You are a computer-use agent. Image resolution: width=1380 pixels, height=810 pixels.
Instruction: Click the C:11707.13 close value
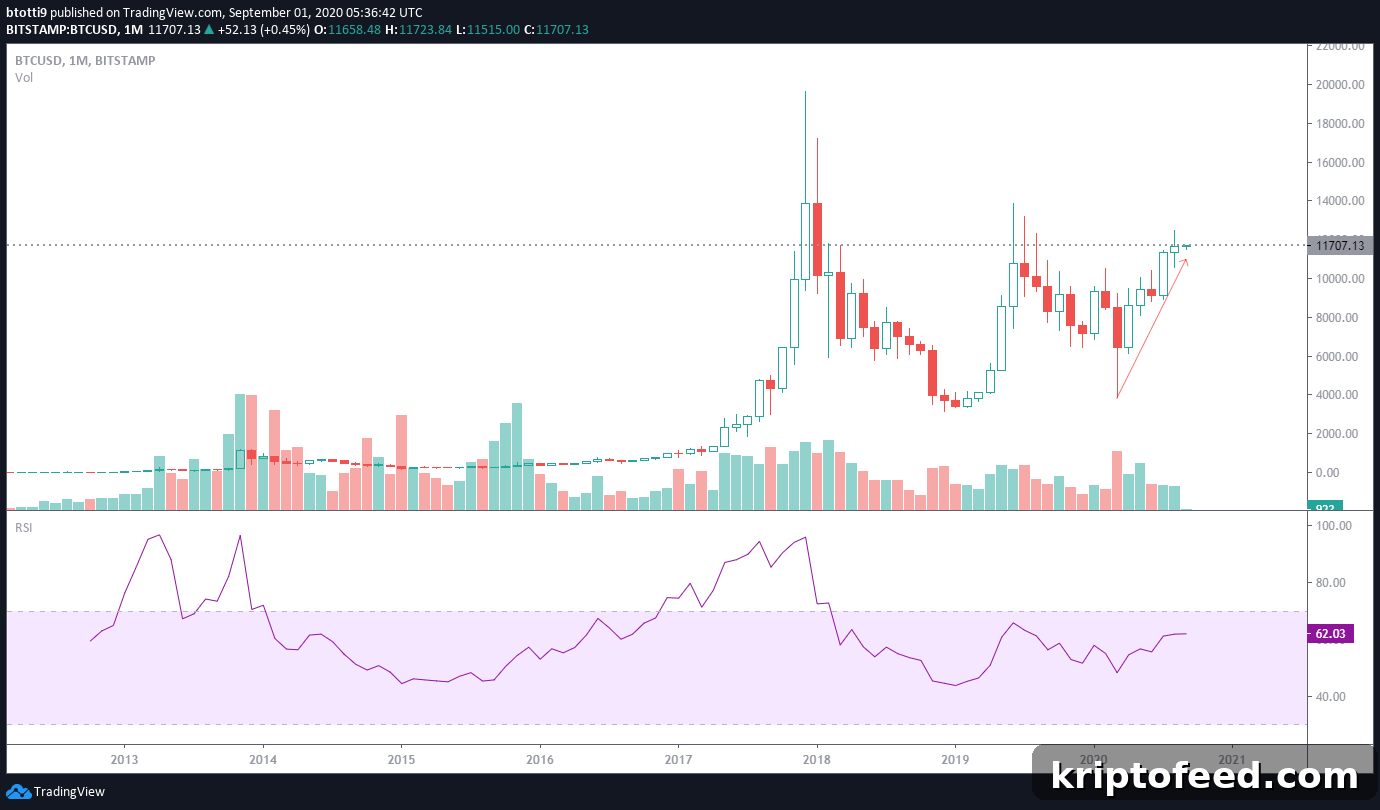[557, 30]
